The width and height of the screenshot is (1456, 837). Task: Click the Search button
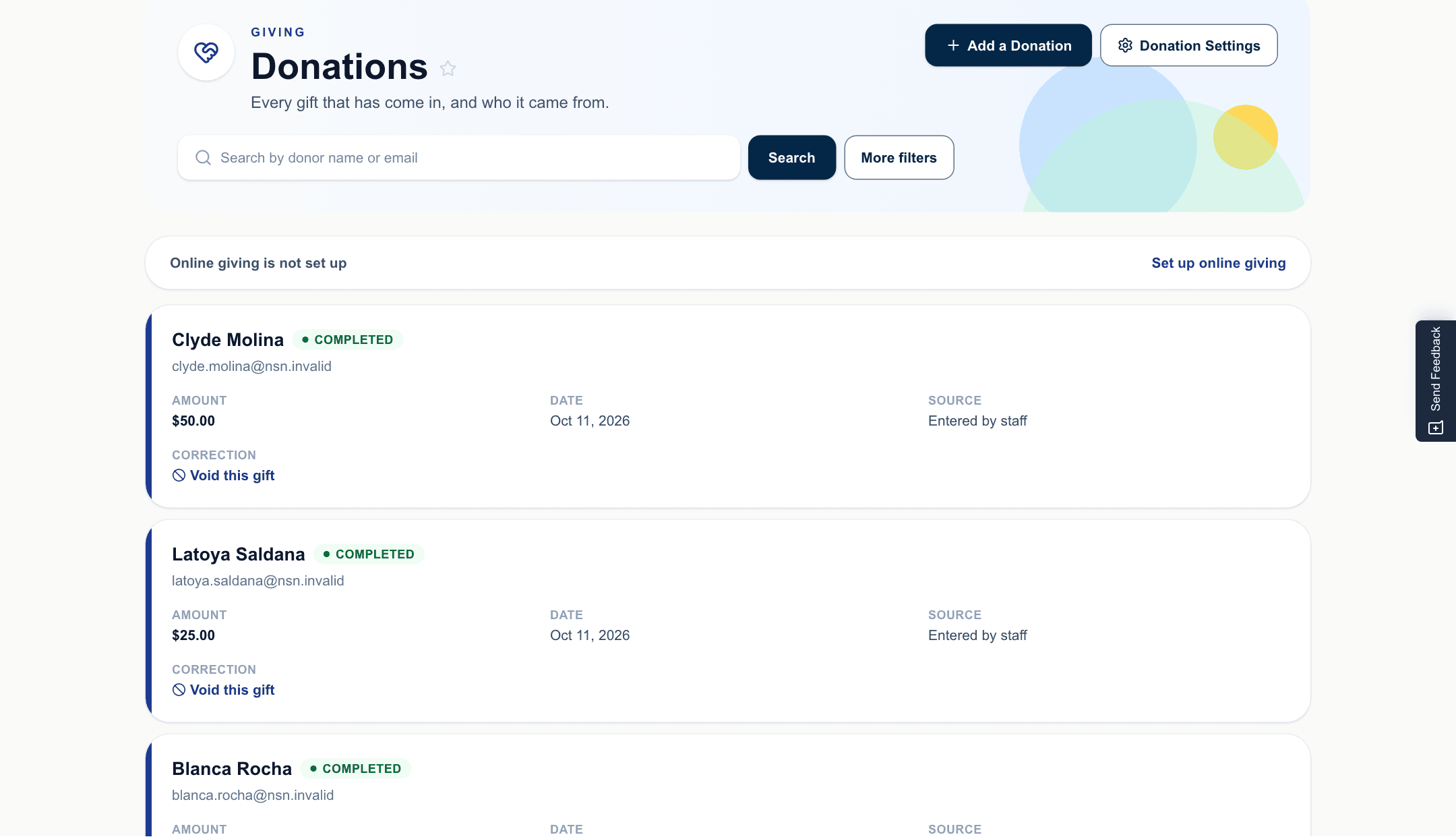coord(792,158)
